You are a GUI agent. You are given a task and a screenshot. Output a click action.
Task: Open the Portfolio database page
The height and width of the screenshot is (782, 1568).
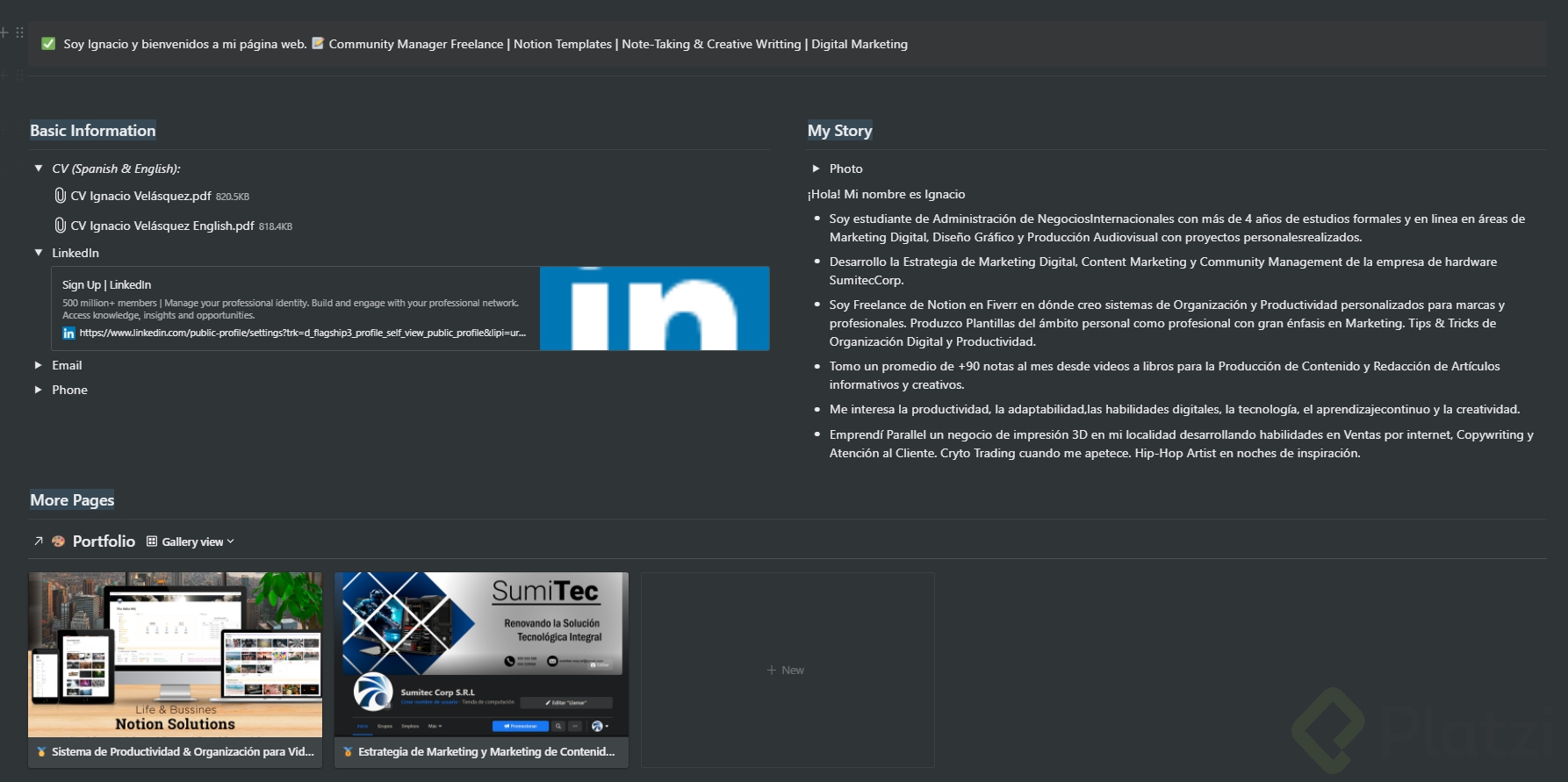pos(104,542)
